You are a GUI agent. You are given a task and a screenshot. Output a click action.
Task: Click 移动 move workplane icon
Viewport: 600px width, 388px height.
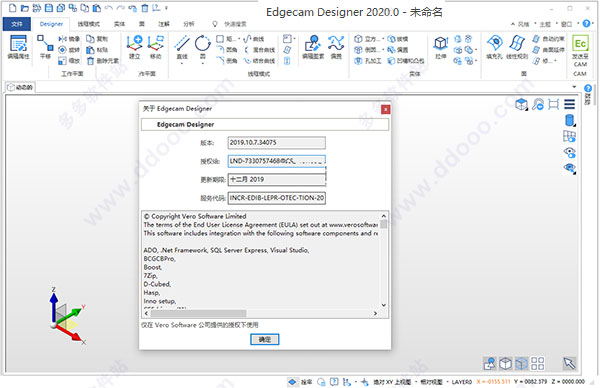pyautogui.click(x=155, y=47)
